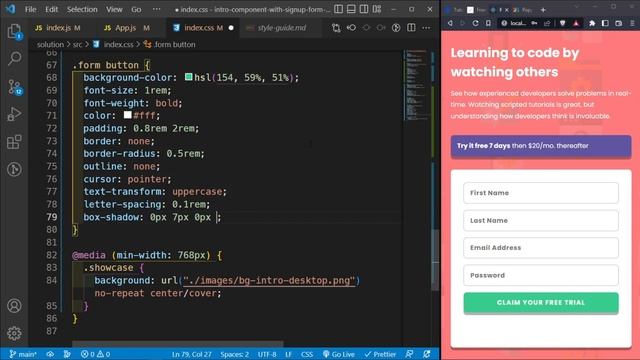The width and height of the screenshot is (640, 360).
Task: Click errors and warnings count in status bar
Action: coord(95,354)
